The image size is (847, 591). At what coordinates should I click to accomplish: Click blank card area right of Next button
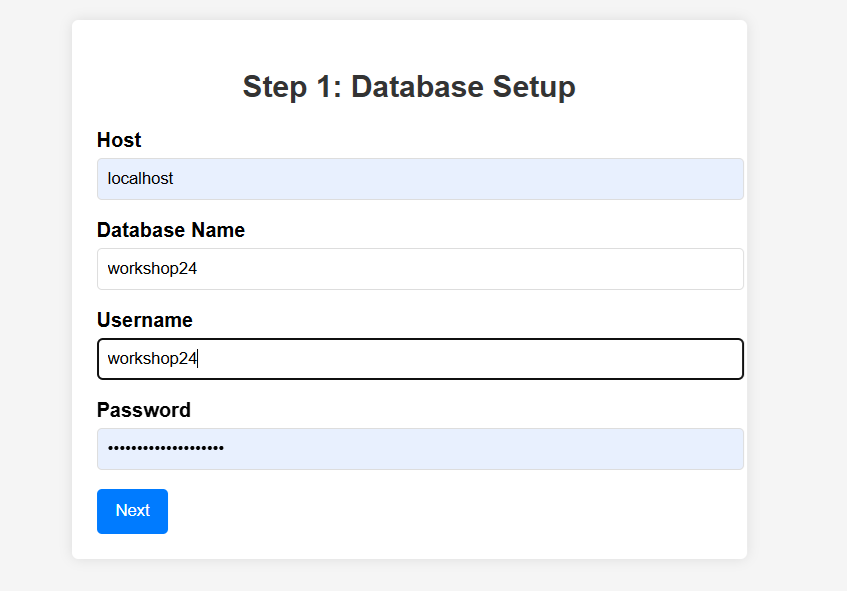point(450,511)
